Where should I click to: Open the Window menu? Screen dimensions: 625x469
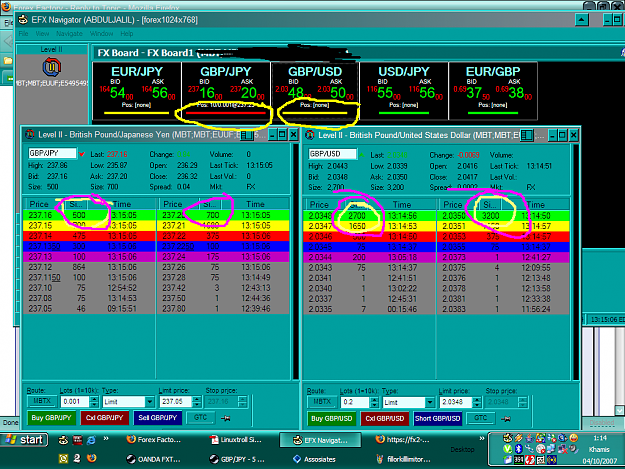[101, 34]
